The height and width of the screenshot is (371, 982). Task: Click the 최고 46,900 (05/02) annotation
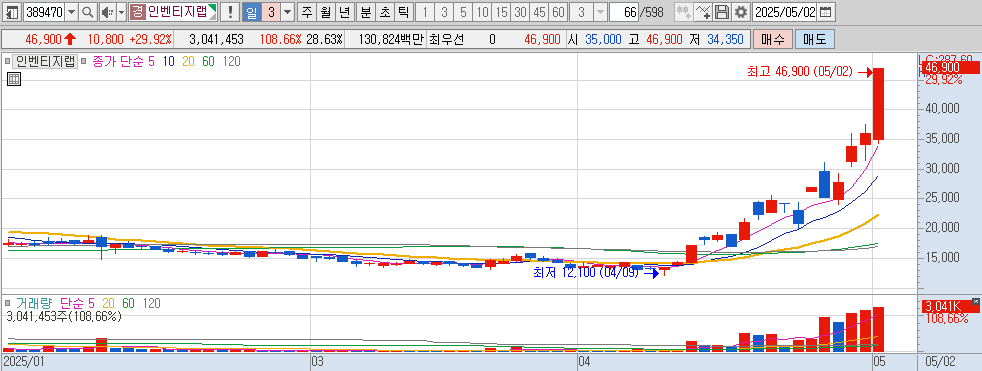(x=800, y=72)
